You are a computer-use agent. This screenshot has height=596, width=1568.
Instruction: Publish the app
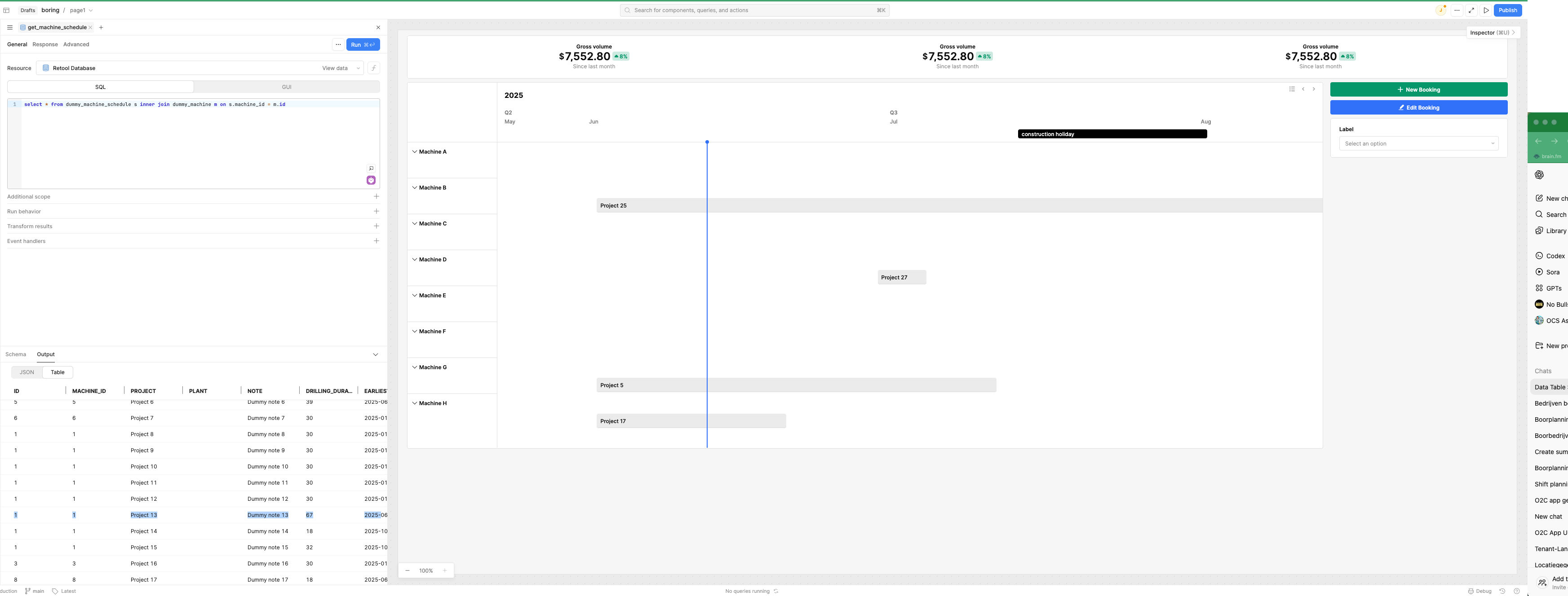pyautogui.click(x=1508, y=10)
